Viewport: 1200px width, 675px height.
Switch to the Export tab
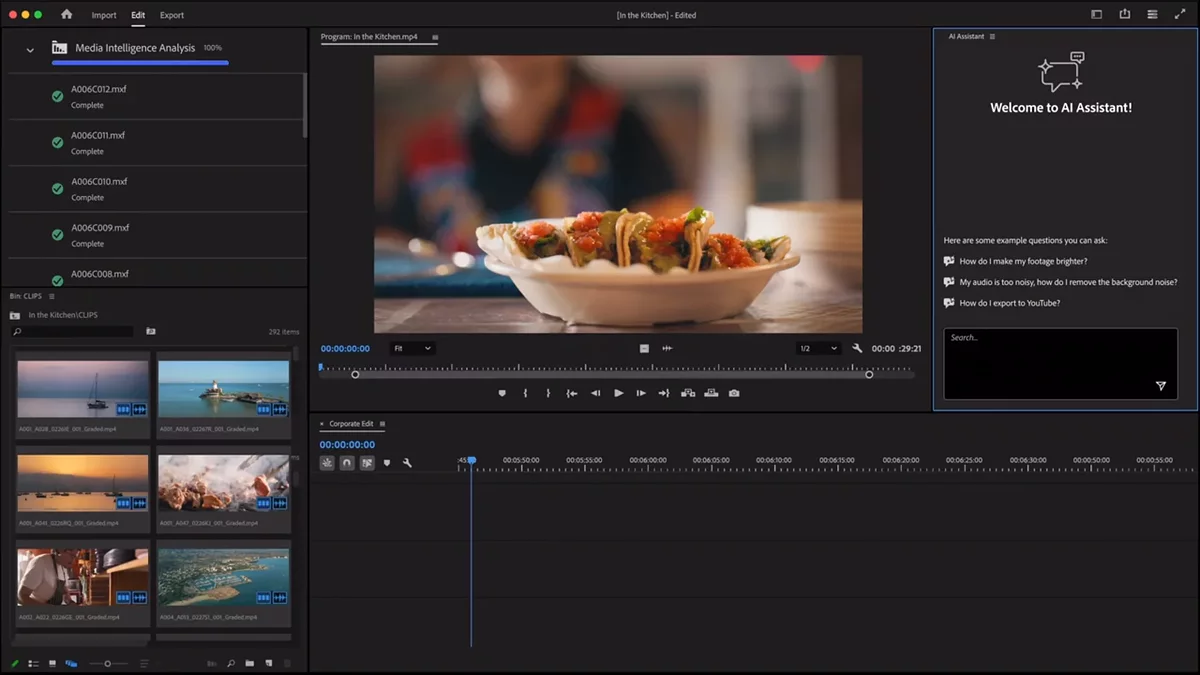[172, 15]
